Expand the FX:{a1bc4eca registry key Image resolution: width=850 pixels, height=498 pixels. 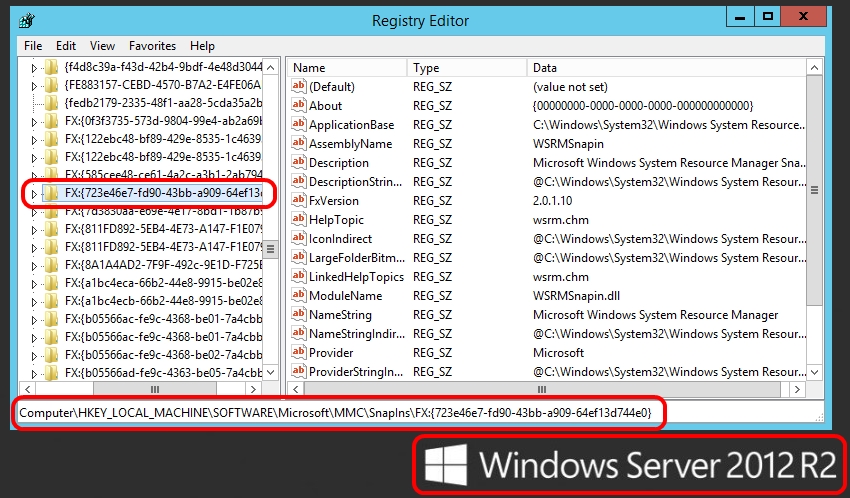tap(34, 284)
